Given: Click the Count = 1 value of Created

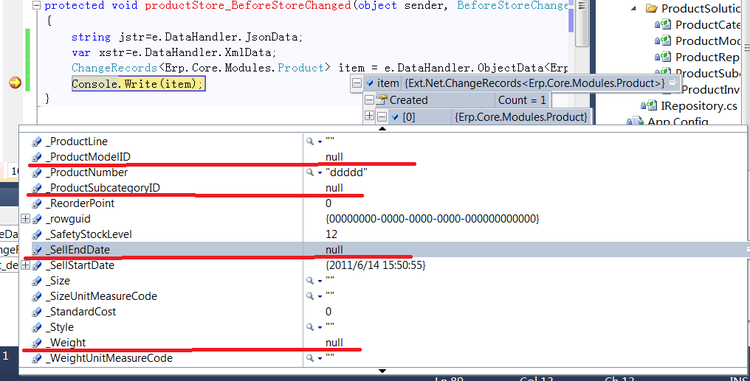Looking at the screenshot, I should click(522, 100).
